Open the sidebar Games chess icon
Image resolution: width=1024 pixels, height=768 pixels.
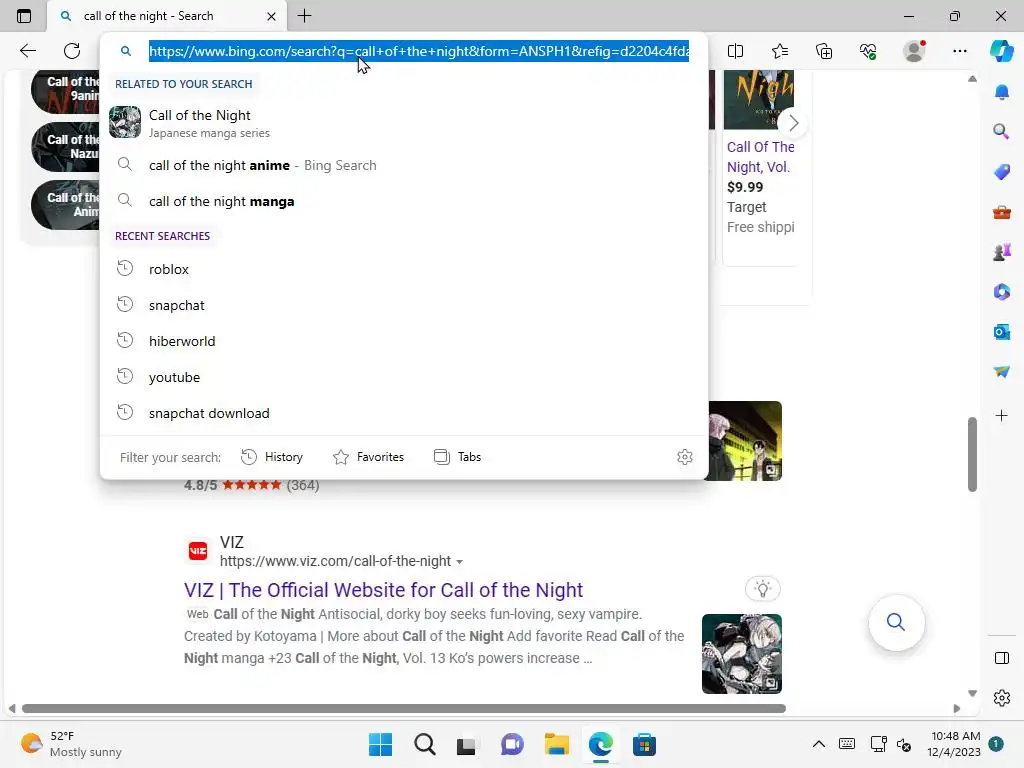point(1002,251)
